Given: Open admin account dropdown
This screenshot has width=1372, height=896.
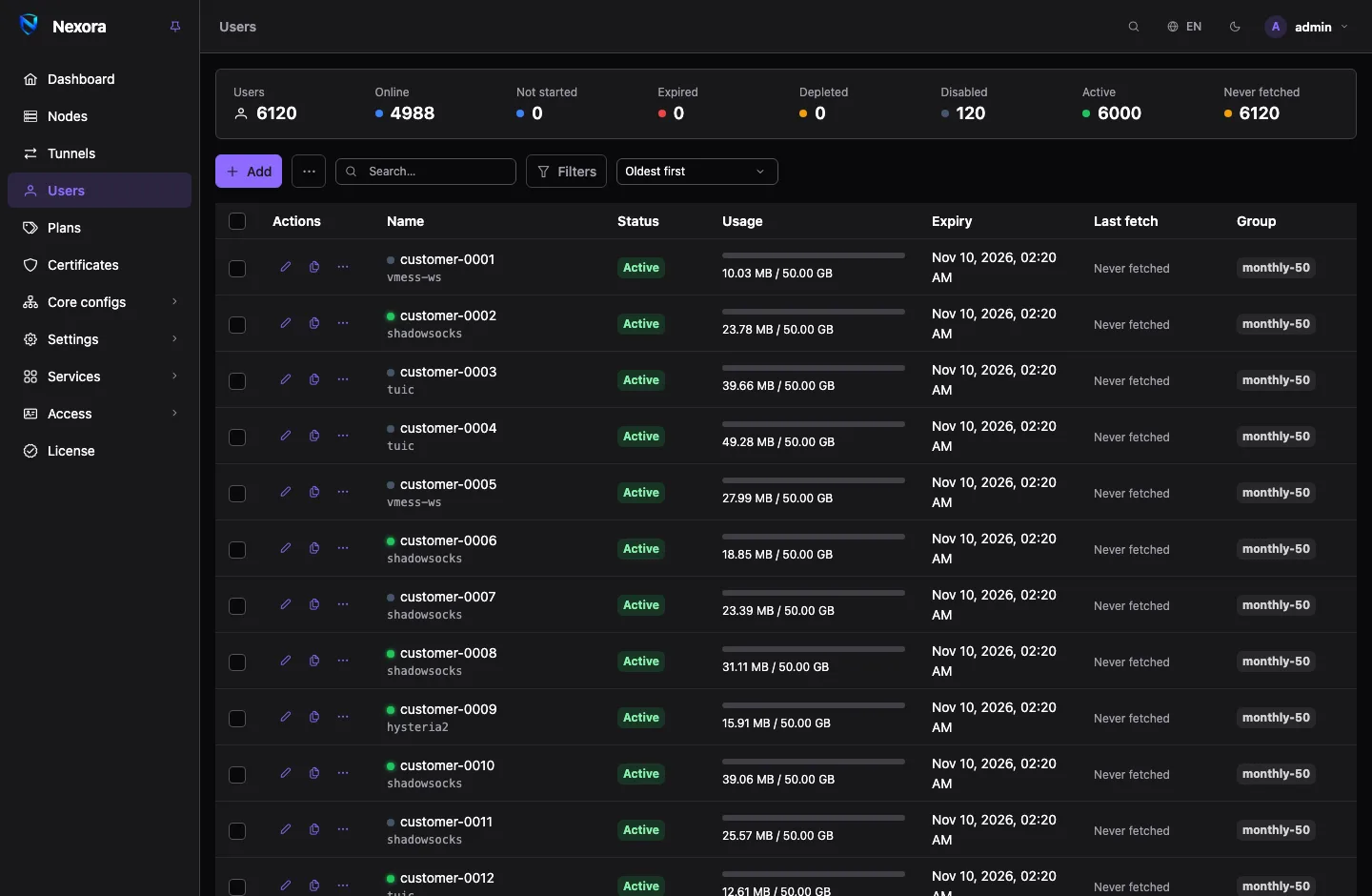Looking at the screenshot, I should tap(1307, 27).
